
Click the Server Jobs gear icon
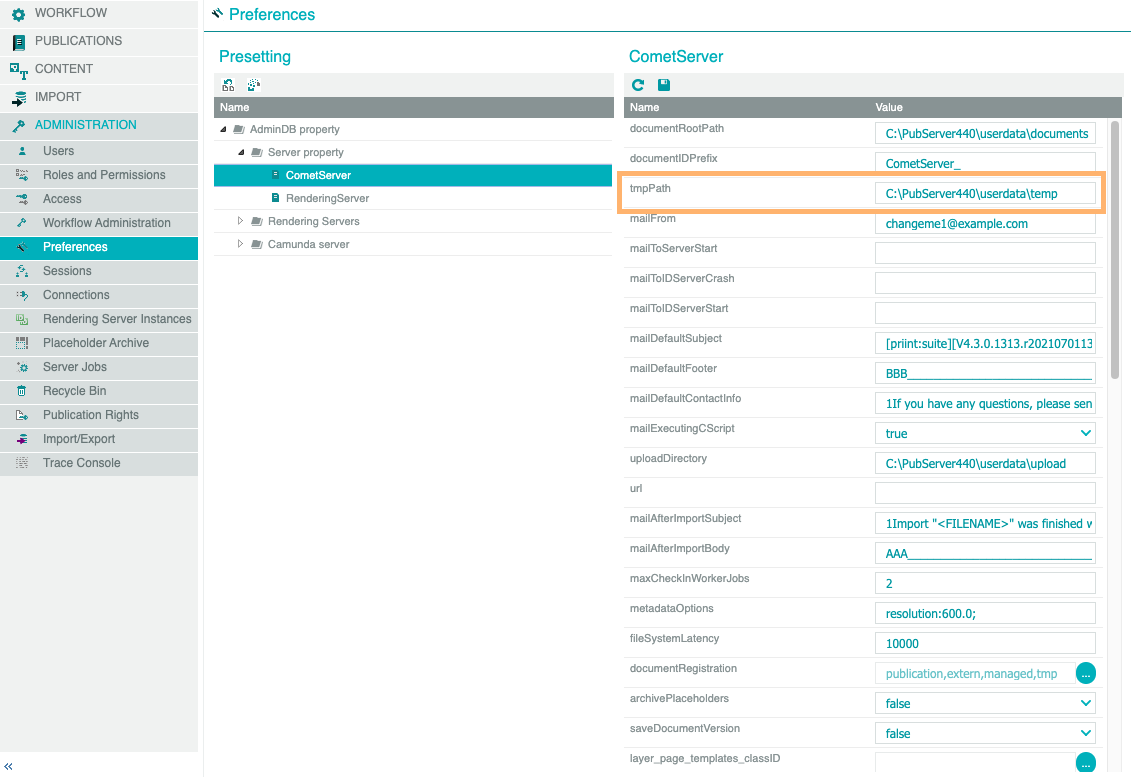(21, 367)
